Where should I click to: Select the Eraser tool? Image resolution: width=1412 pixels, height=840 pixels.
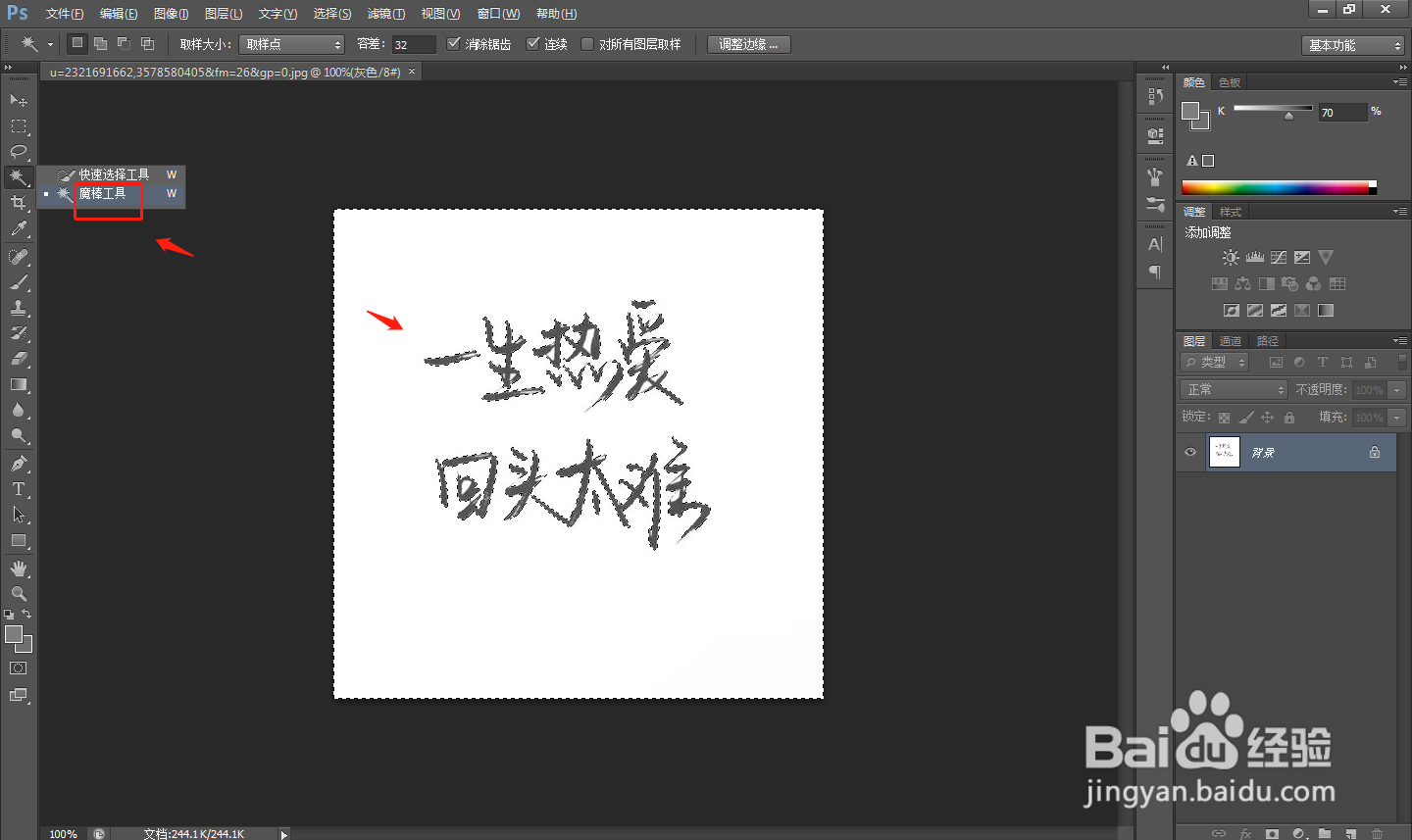(x=19, y=359)
